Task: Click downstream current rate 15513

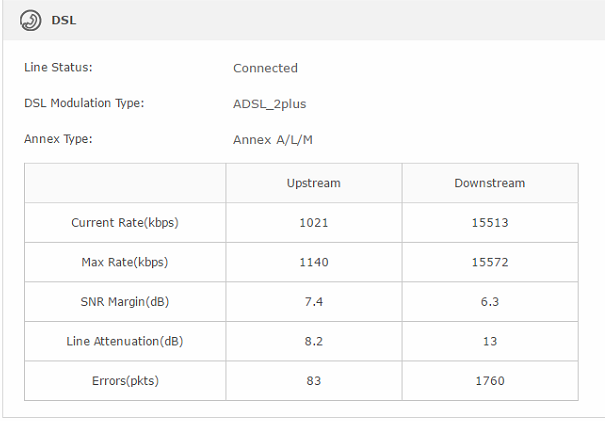Action: click(x=490, y=223)
